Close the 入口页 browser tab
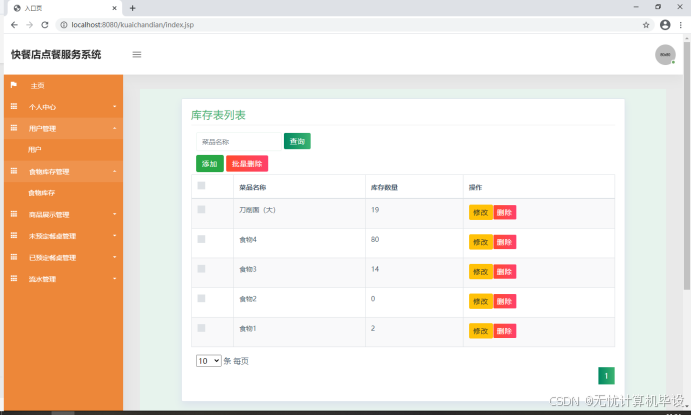Screen dimensions: 692x415 [x=114, y=8]
